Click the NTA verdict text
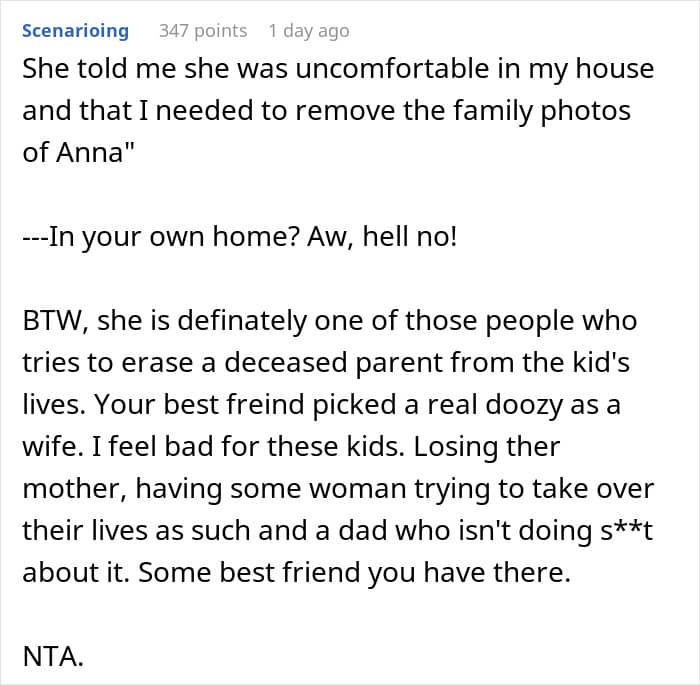The width and height of the screenshot is (700, 685). click(x=53, y=656)
